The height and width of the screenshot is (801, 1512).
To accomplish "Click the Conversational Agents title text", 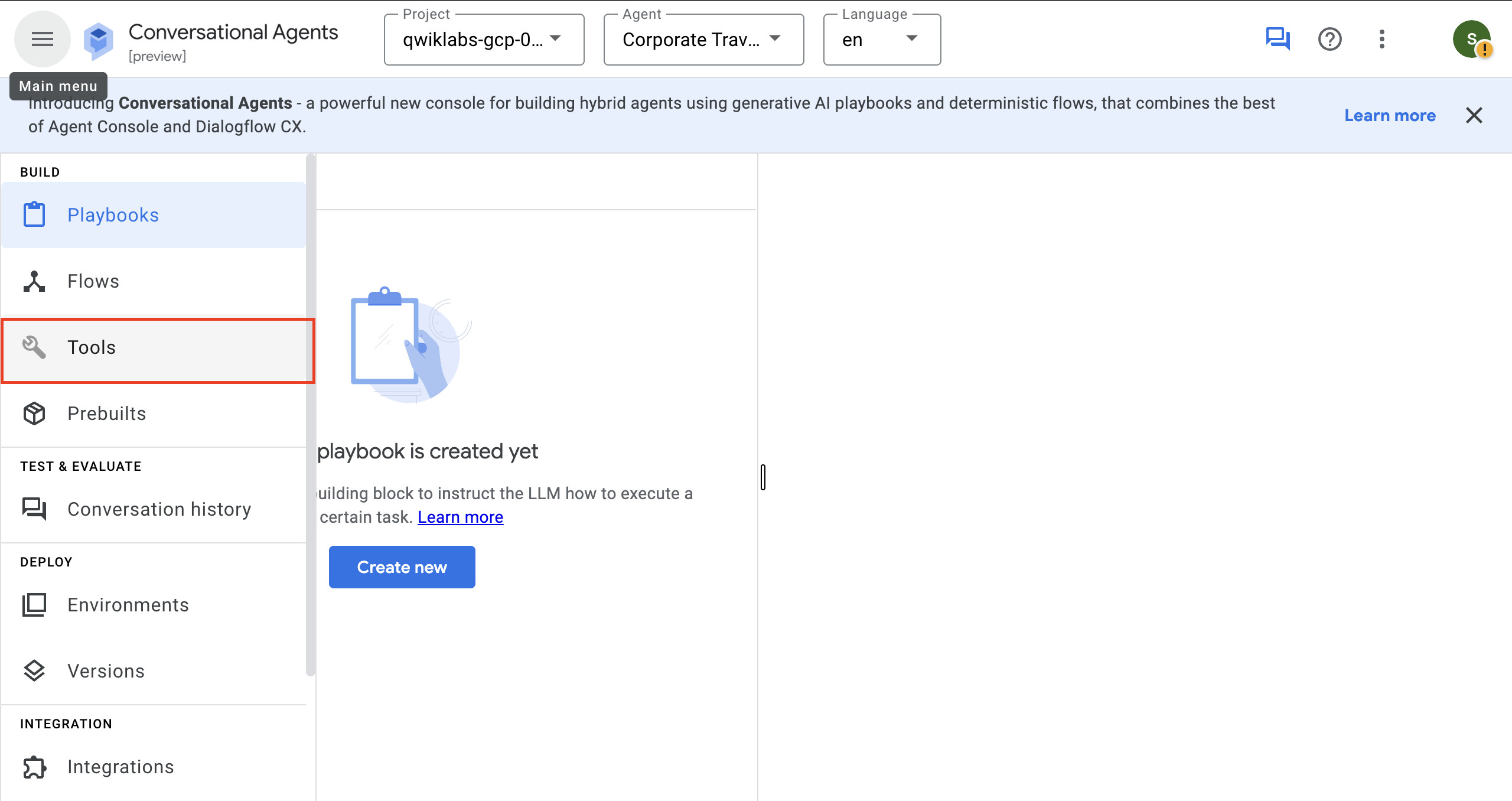I will tap(233, 32).
